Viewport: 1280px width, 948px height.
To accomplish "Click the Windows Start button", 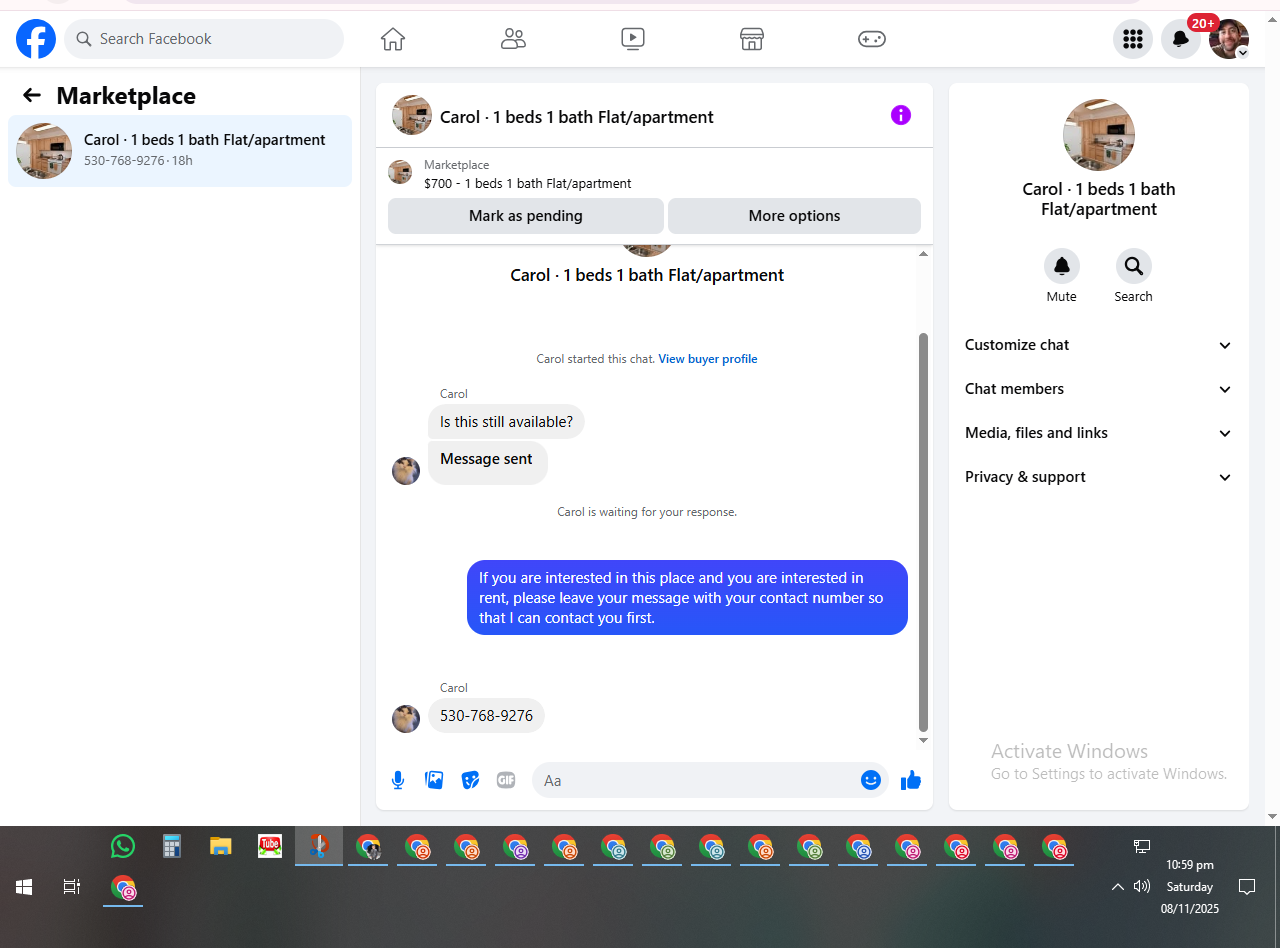I will click(x=24, y=887).
